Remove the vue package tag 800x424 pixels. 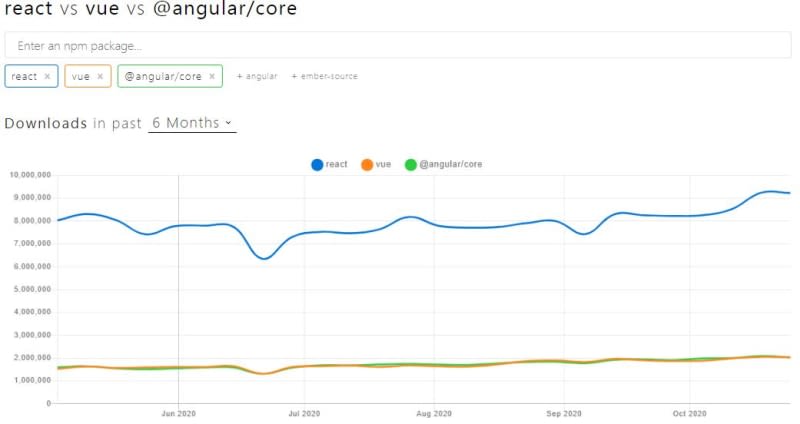[100, 76]
